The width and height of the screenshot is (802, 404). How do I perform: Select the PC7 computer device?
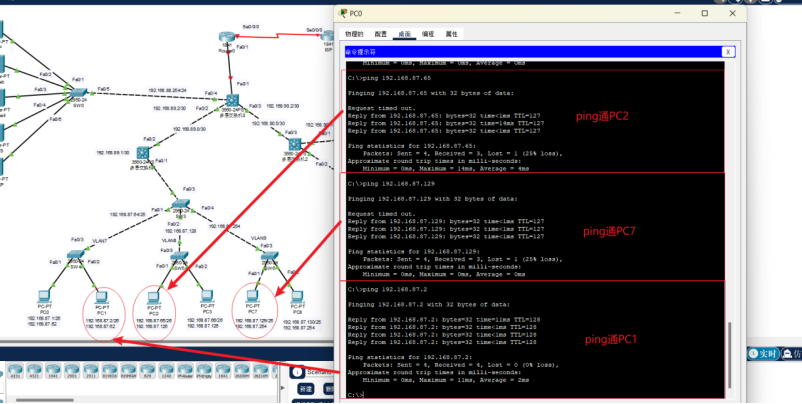pos(252,297)
